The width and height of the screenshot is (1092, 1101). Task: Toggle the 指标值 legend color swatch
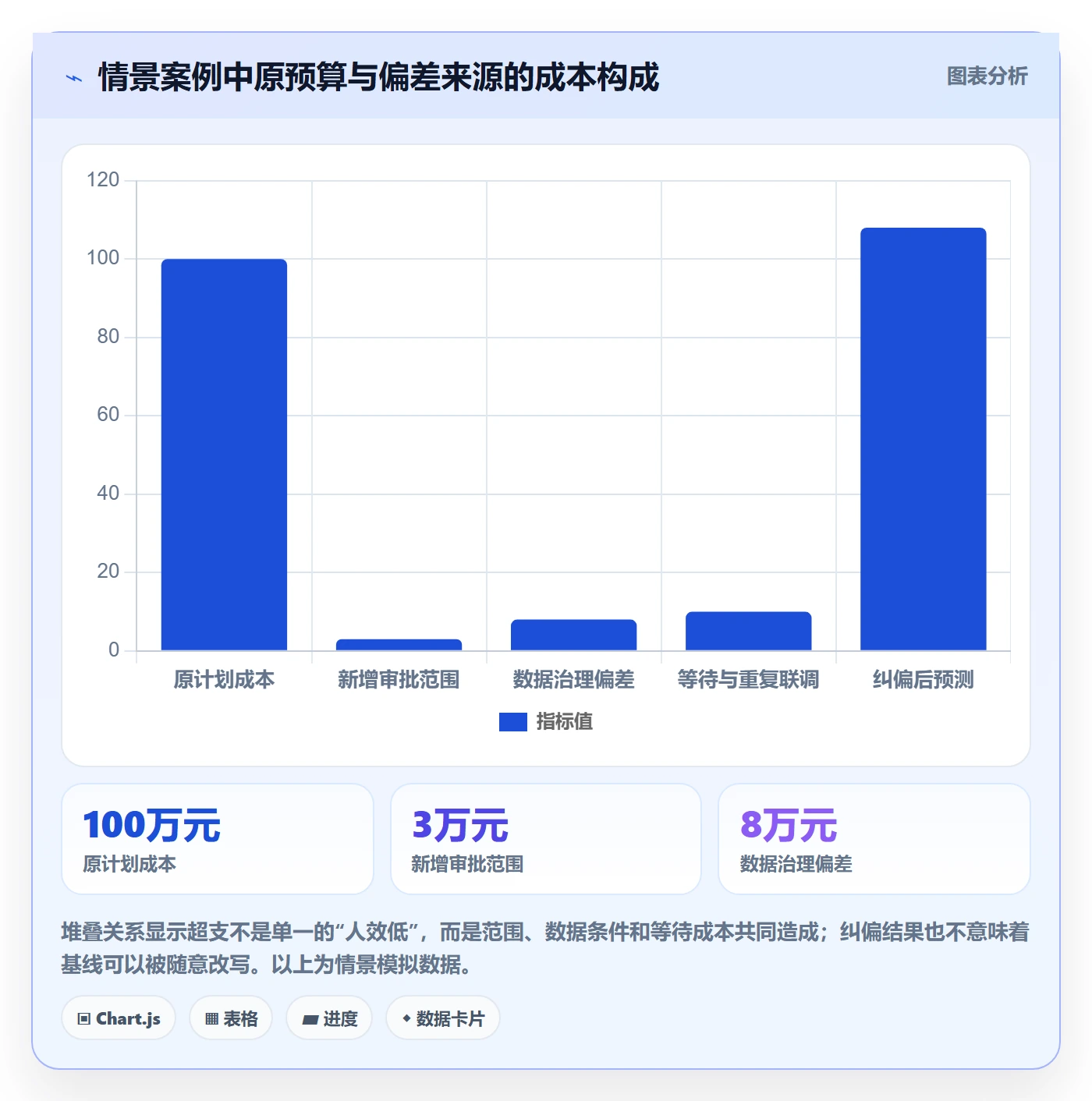pos(512,722)
